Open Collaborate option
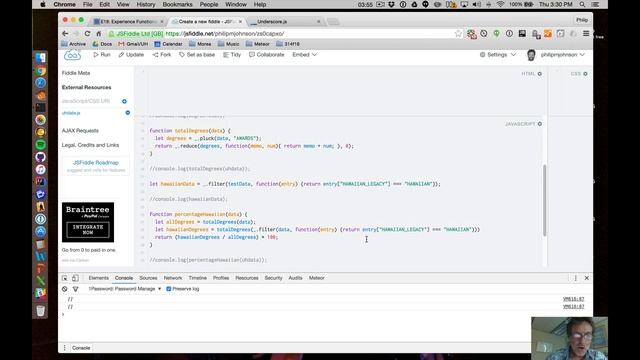Image resolution: width=640 pixels, height=360 pixels. tap(267, 55)
